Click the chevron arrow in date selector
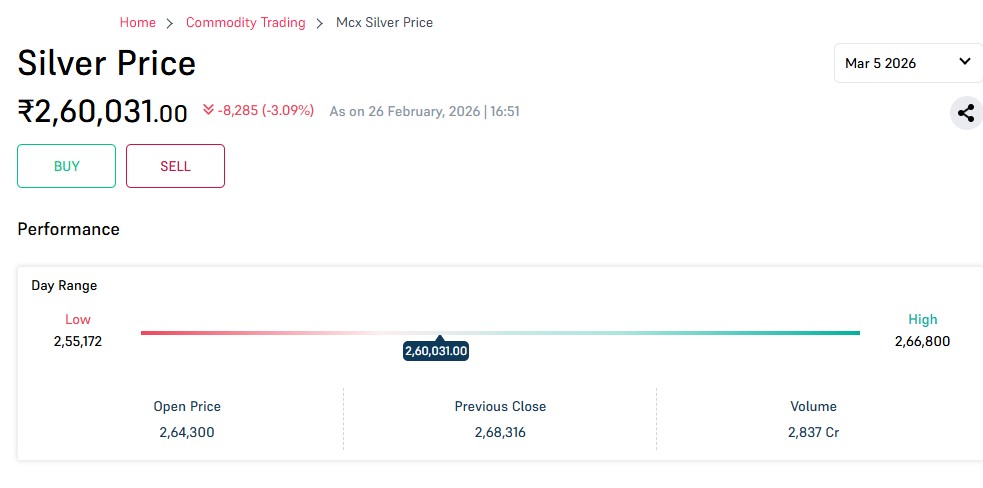Screen dimensions: 983x488 [964, 62]
